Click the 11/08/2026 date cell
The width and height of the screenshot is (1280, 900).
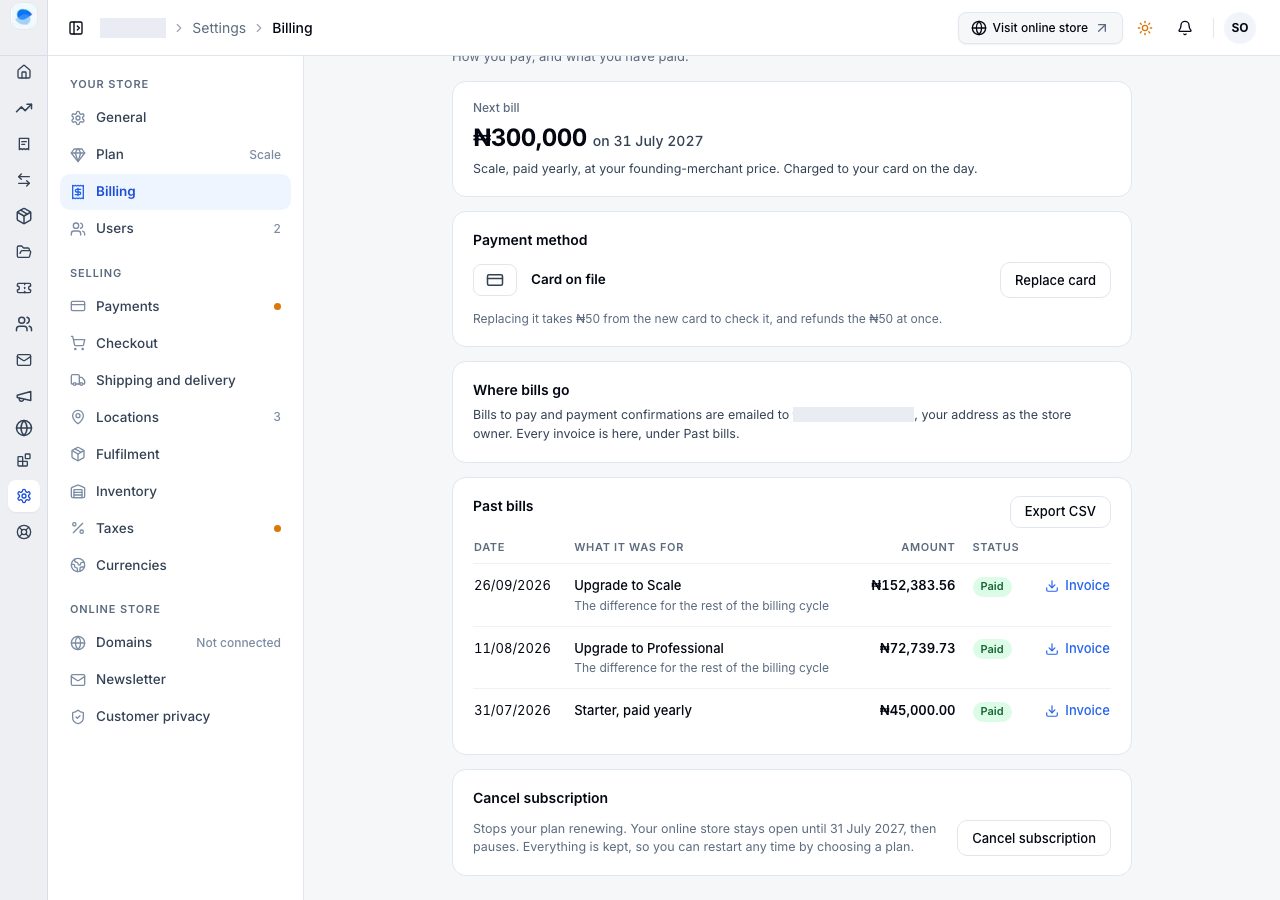click(512, 649)
